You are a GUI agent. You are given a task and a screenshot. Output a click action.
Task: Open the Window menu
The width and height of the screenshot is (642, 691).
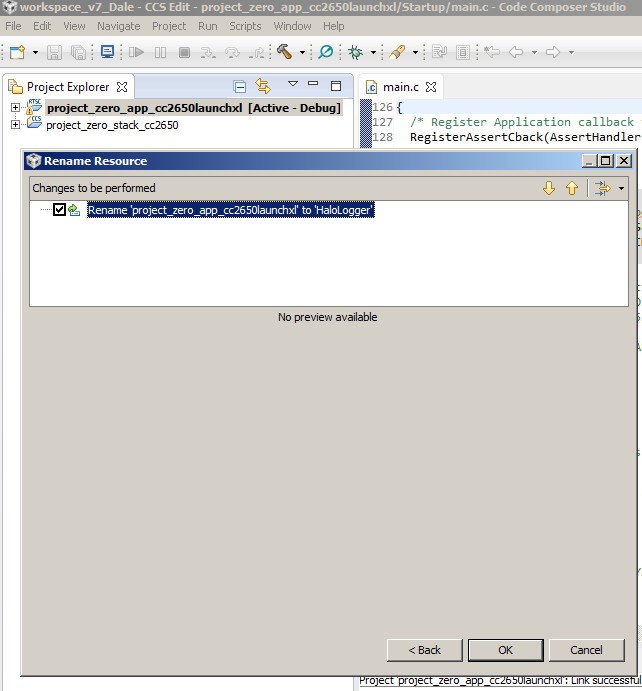292,26
